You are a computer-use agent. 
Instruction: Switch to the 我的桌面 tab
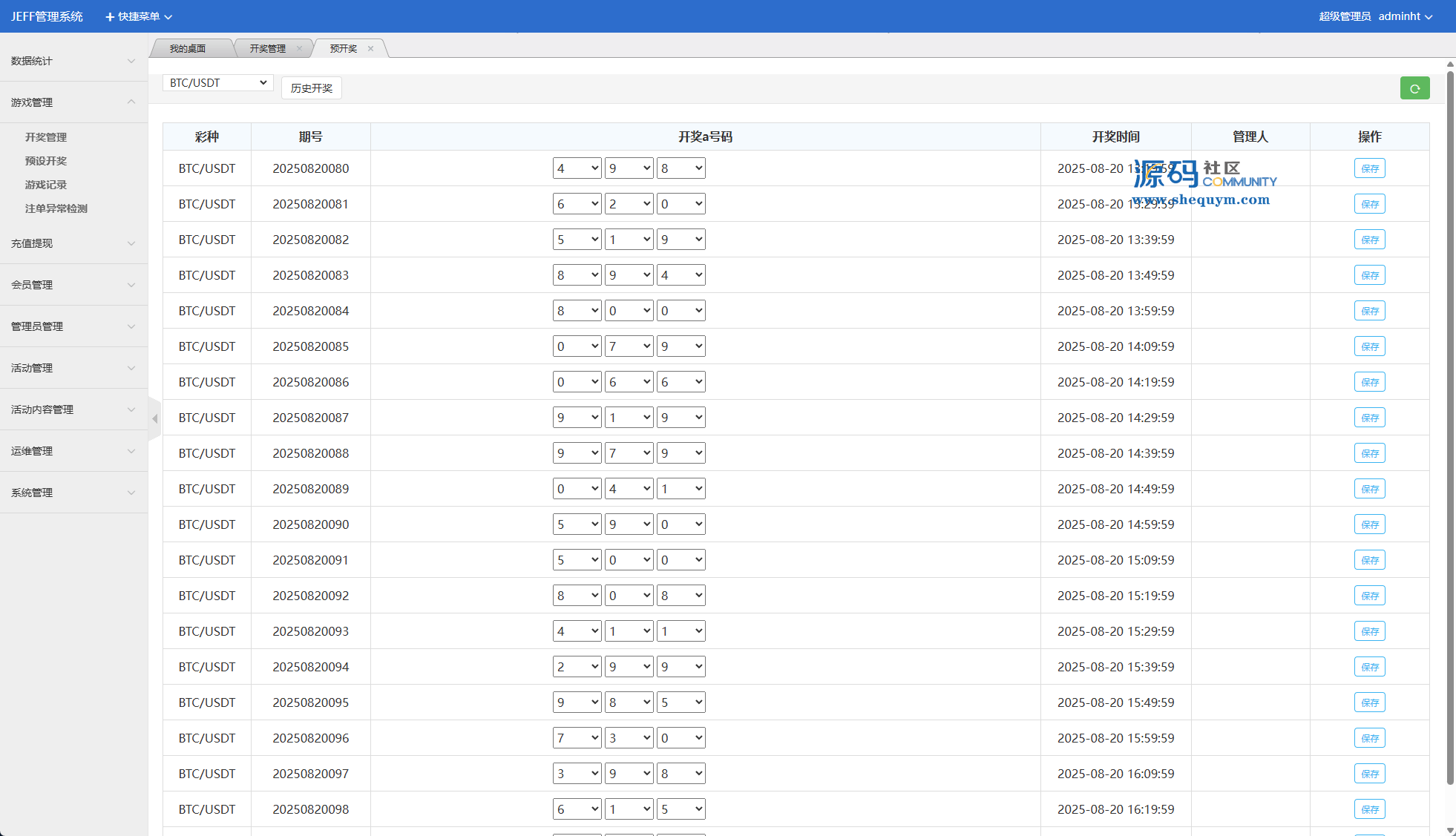(x=188, y=49)
